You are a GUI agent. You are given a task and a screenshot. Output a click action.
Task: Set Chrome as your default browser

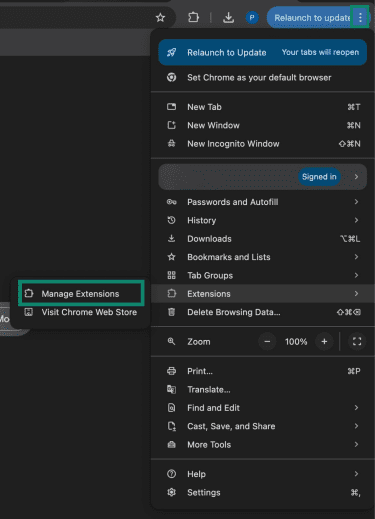[263, 78]
